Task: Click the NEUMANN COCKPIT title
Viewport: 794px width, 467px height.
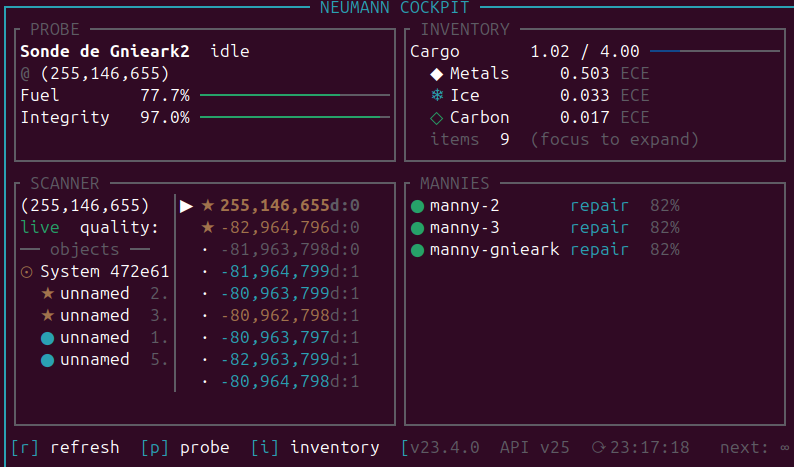Action: pos(394,8)
